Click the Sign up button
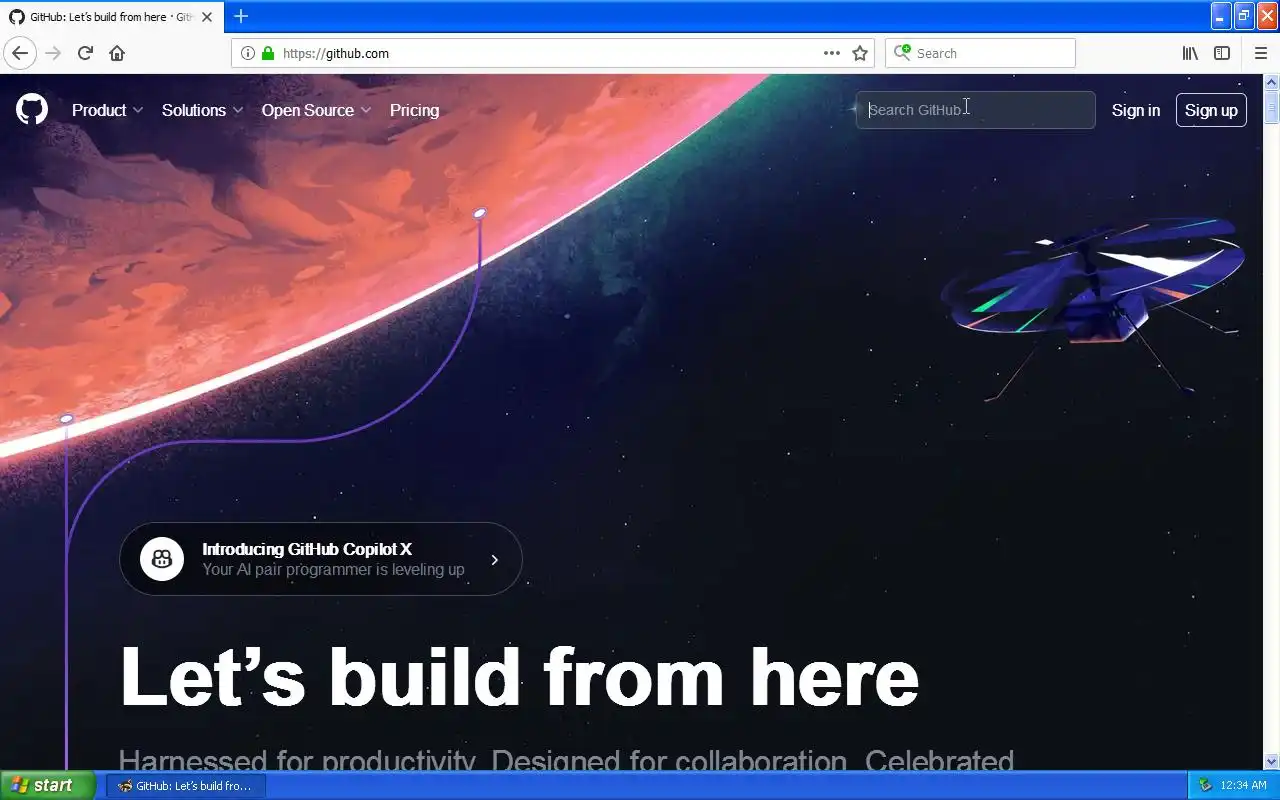 click(1211, 110)
